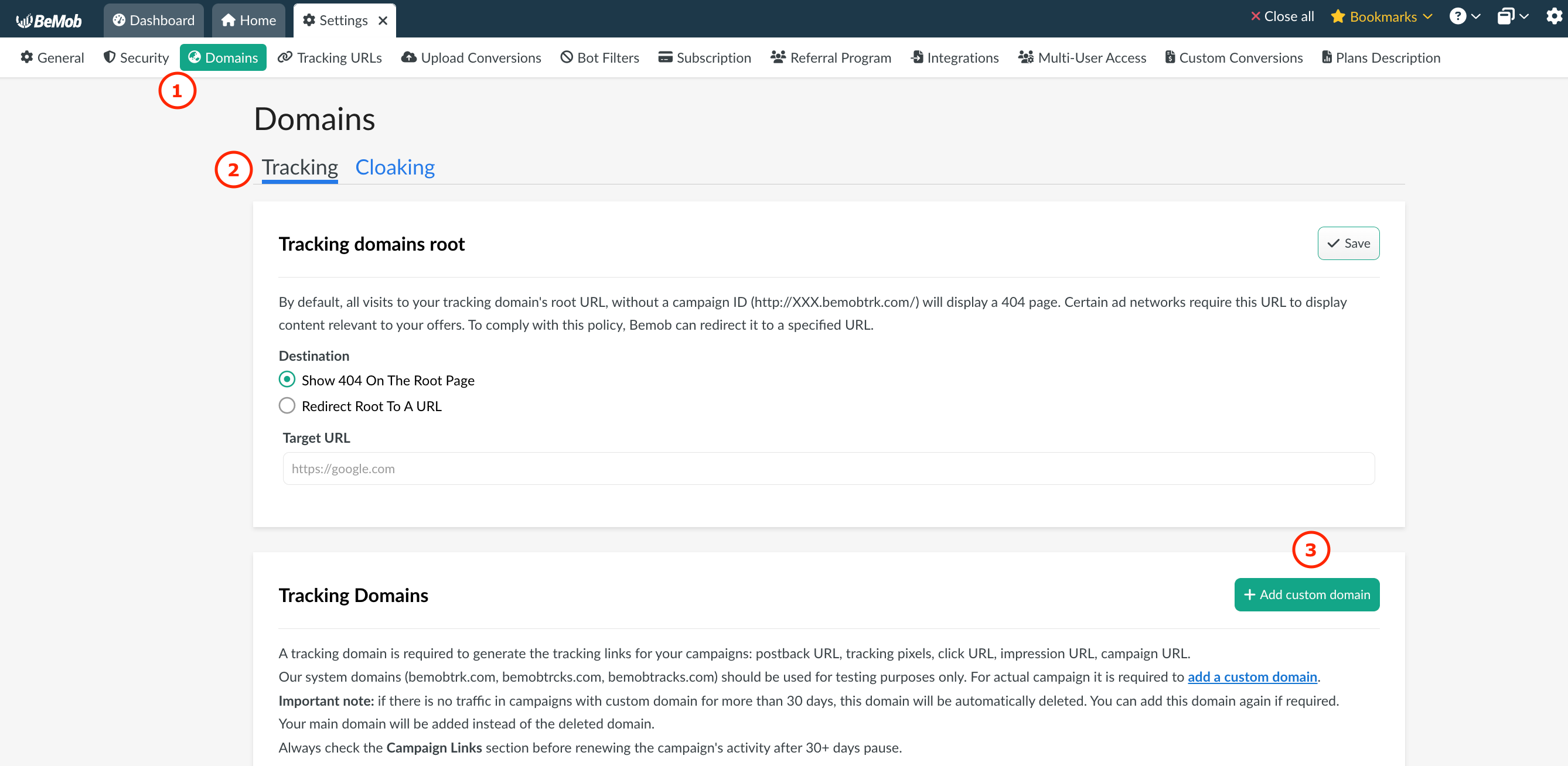The width and height of the screenshot is (1568, 766).
Task: Click the gear icon in top-right corner
Action: tap(1553, 16)
